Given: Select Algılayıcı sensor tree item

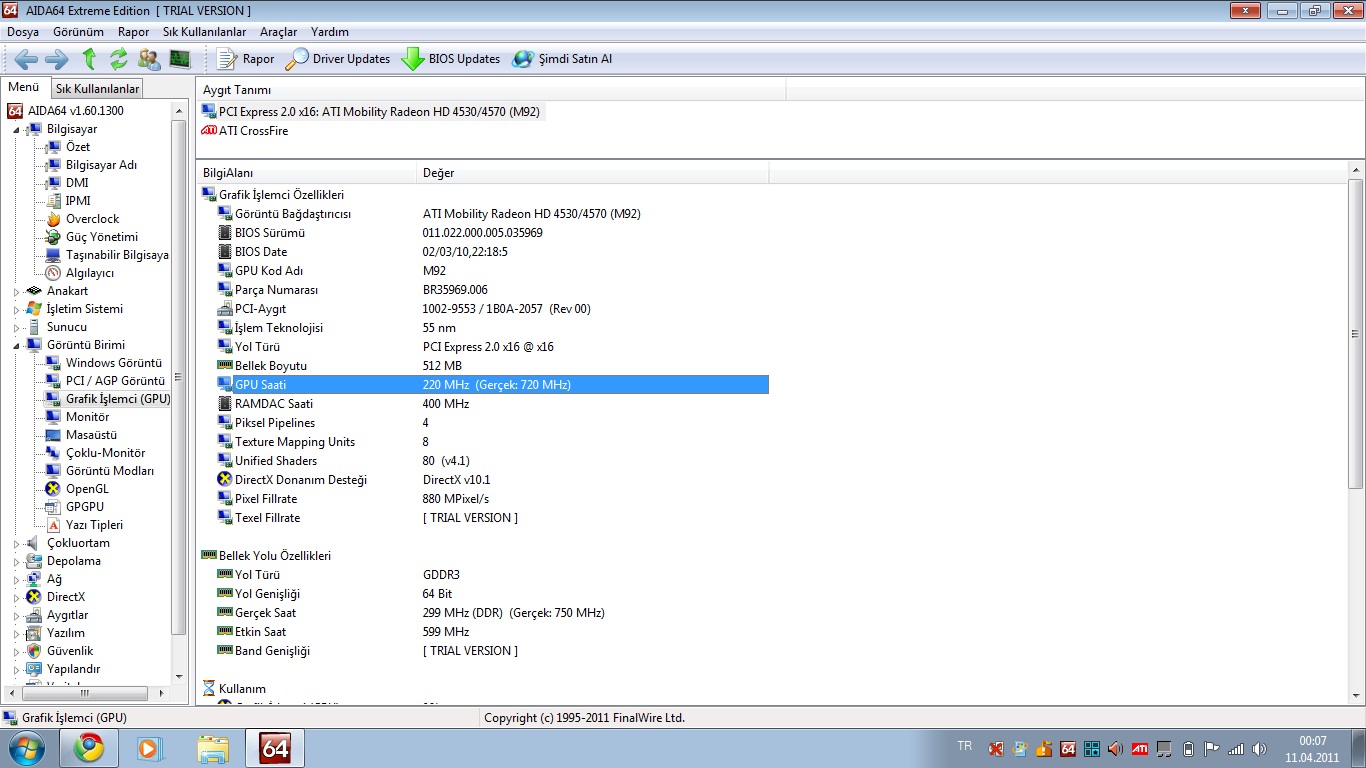Looking at the screenshot, I should pos(90,273).
